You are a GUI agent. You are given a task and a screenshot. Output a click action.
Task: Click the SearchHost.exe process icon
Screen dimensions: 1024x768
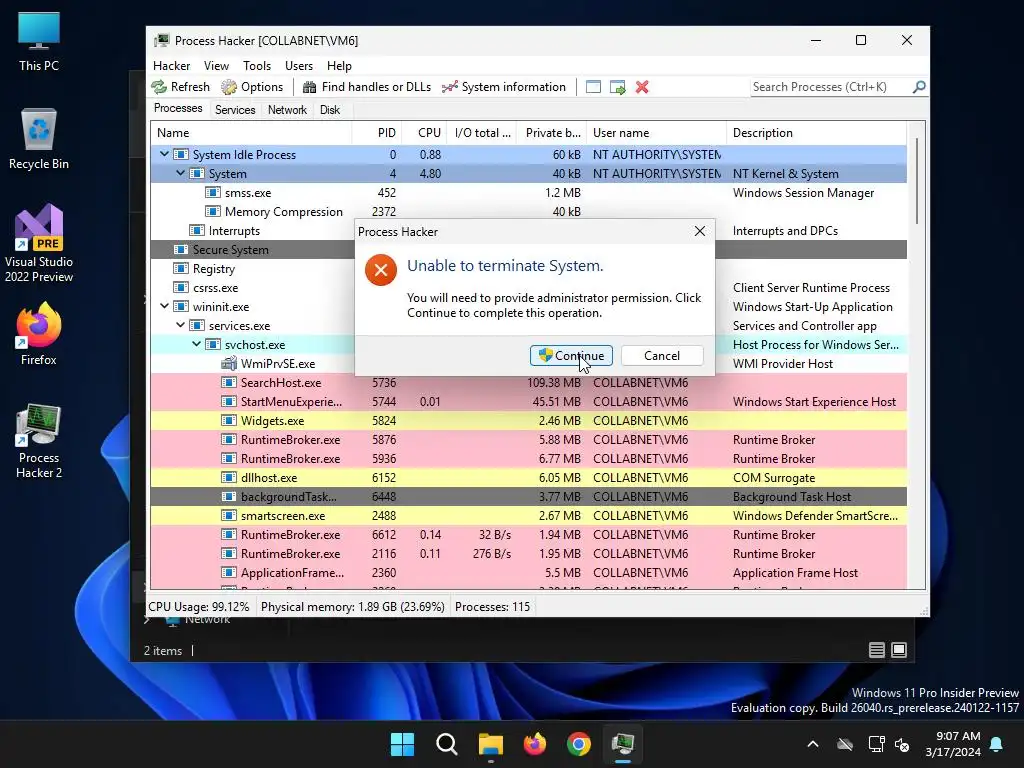(229, 383)
